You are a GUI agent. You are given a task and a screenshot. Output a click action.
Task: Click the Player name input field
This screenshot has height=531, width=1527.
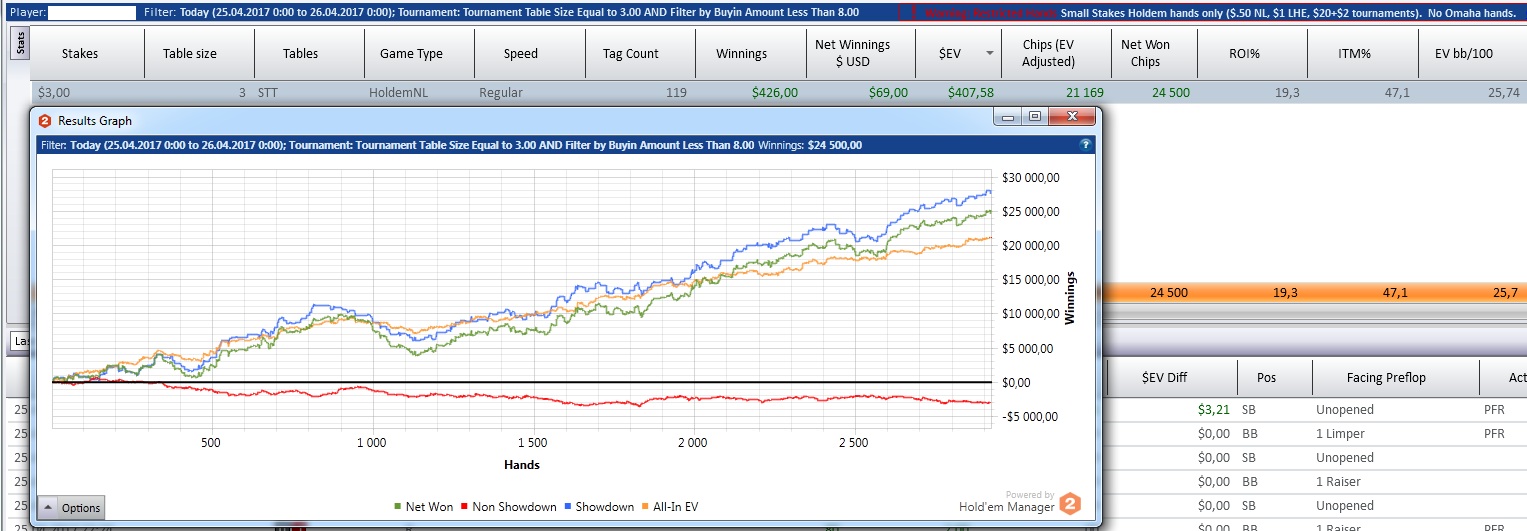92,13
